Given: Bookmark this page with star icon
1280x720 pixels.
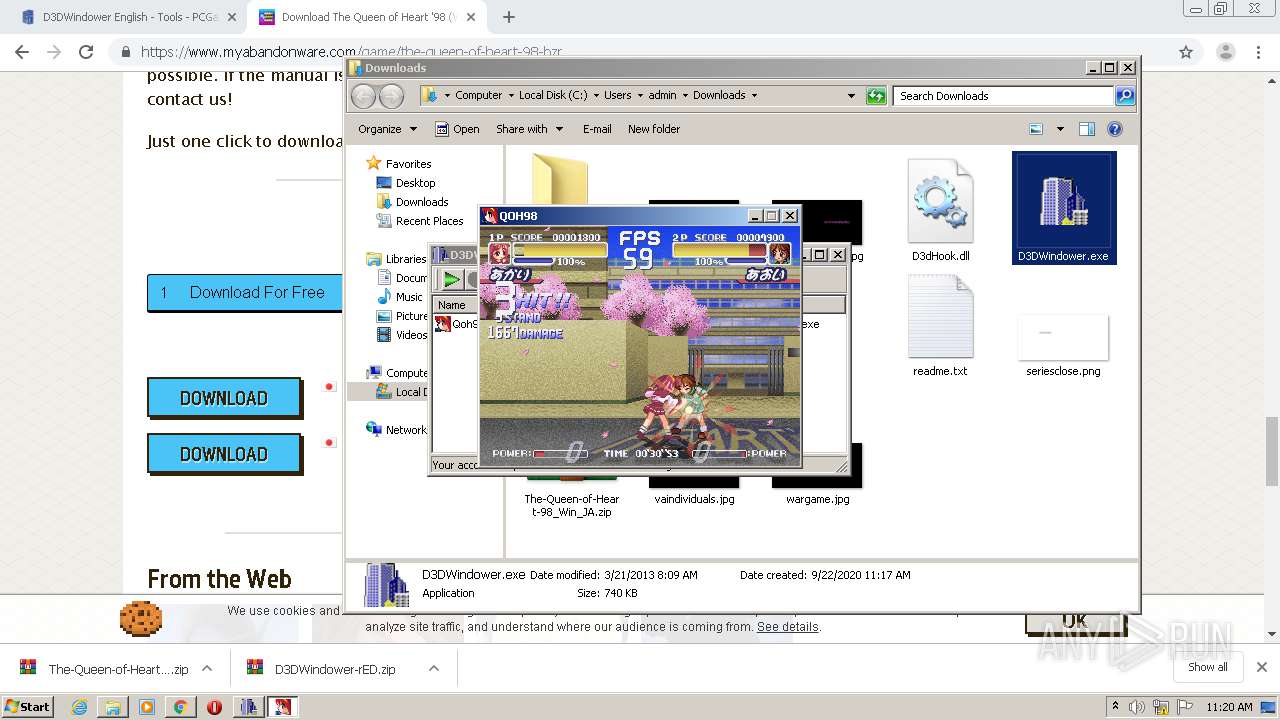Looking at the screenshot, I should 1186,52.
